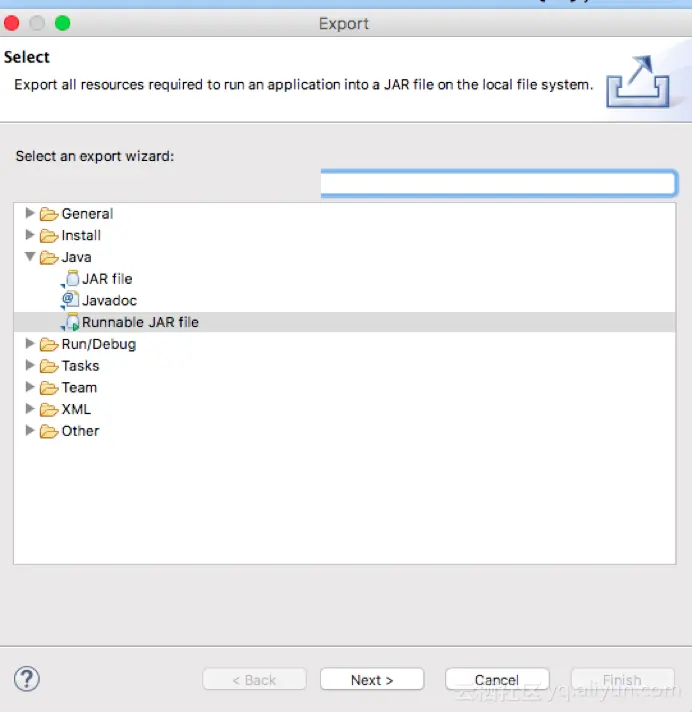692x712 pixels.
Task: Click the Run/Debug folder icon
Action: tap(49, 344)
